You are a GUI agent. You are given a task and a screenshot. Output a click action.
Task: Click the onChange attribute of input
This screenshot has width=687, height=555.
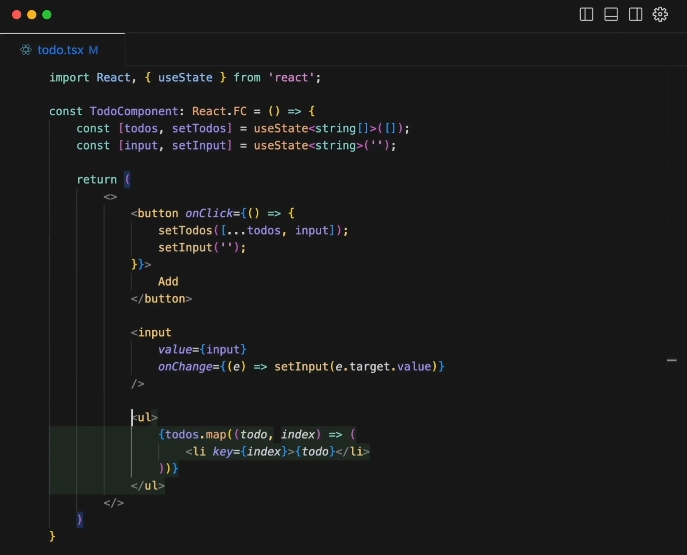click(x=185, y=366)
